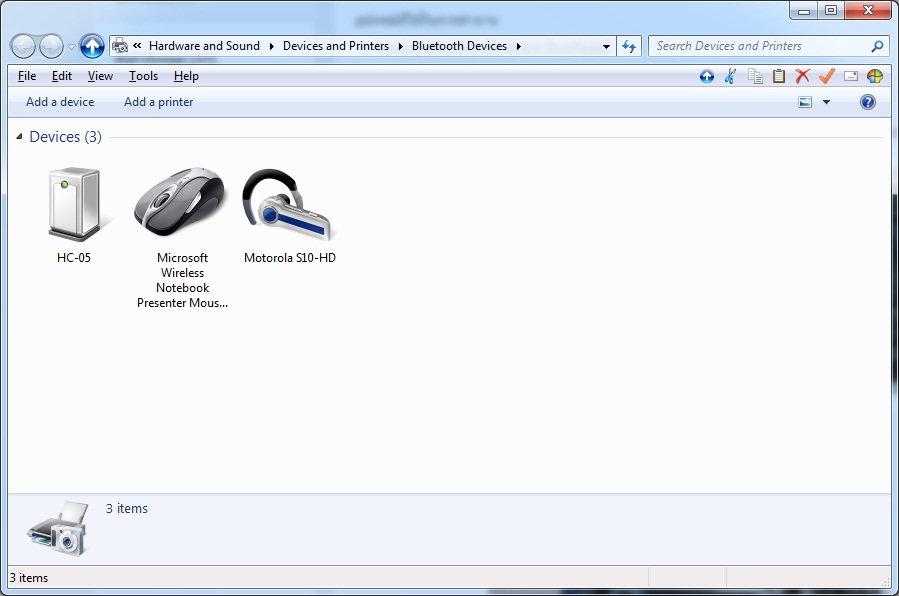Refresh the Bluetooth Devices view
Viewport: 899px width, 596px height.
[x=629, y=46]
